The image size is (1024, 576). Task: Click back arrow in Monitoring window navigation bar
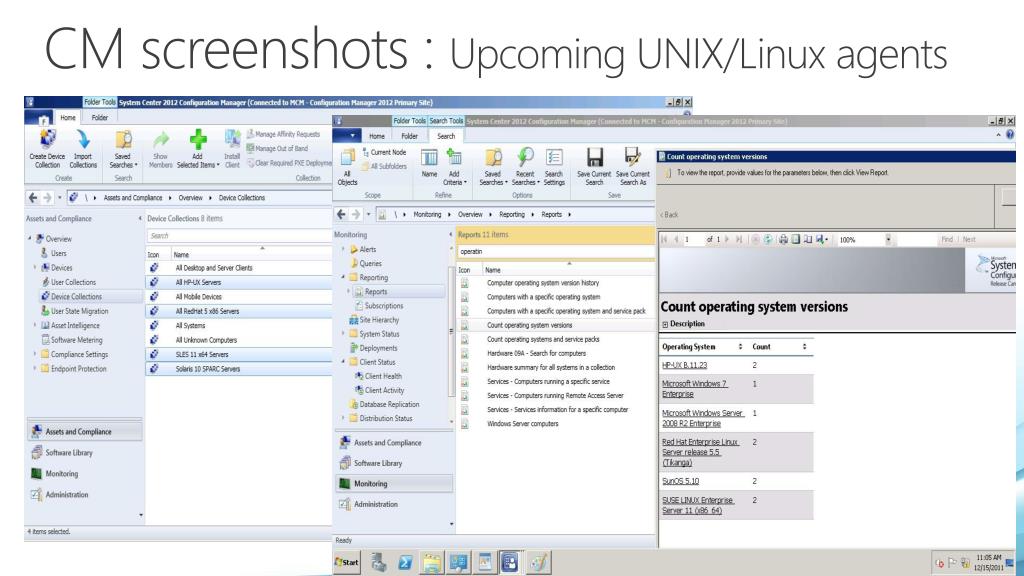click(x=341, y=214)
